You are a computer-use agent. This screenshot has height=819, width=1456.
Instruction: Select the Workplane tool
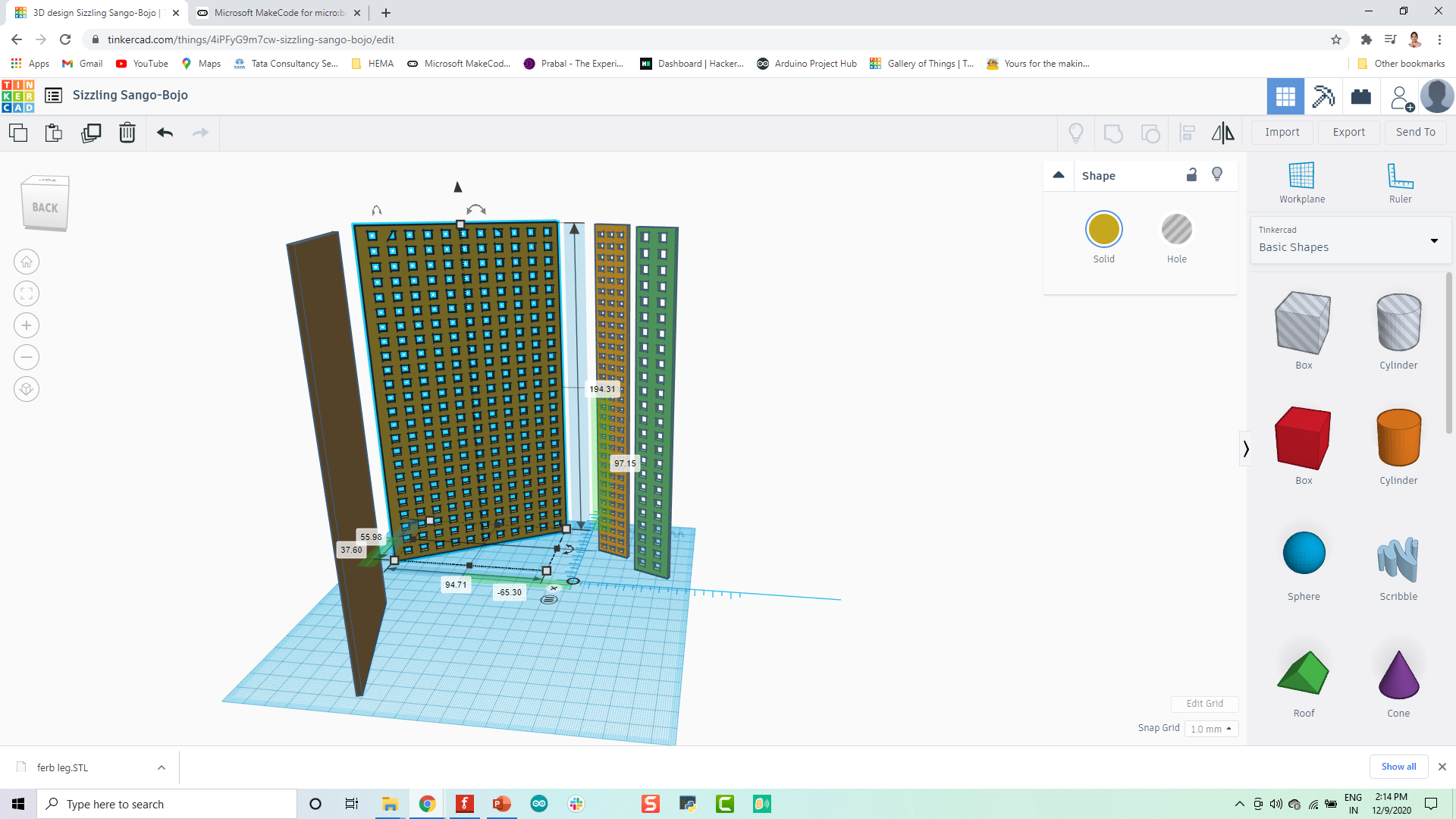point(1302,182)
